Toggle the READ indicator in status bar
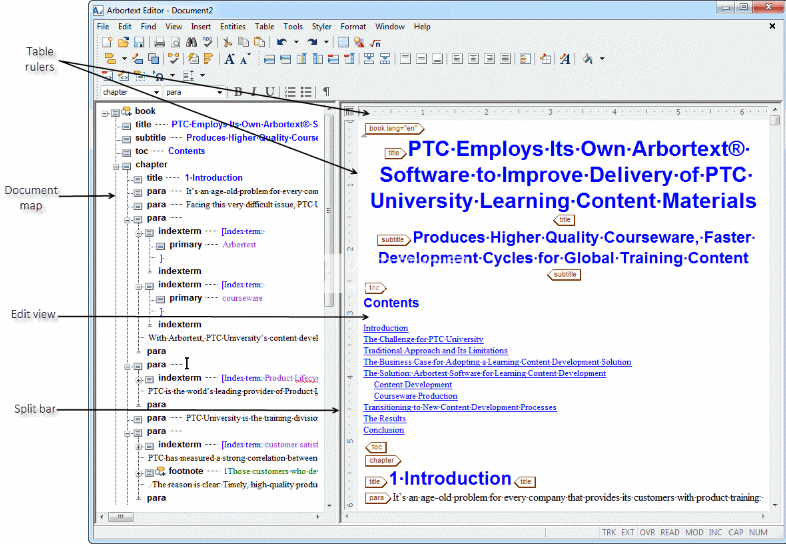The height and width of the screenshot is (547, 786). (670, 532)
